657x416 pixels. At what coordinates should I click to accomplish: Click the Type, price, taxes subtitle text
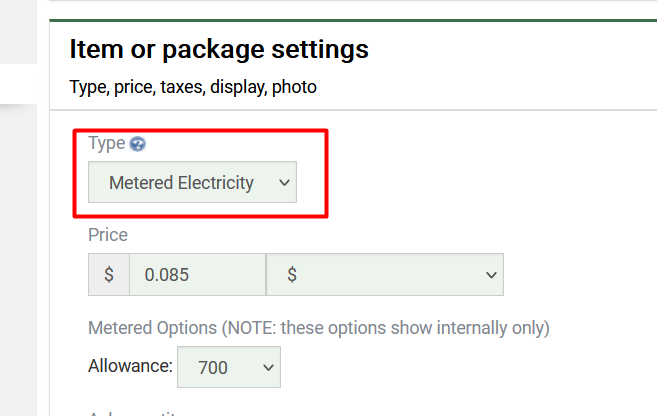(x=193, y=87)
